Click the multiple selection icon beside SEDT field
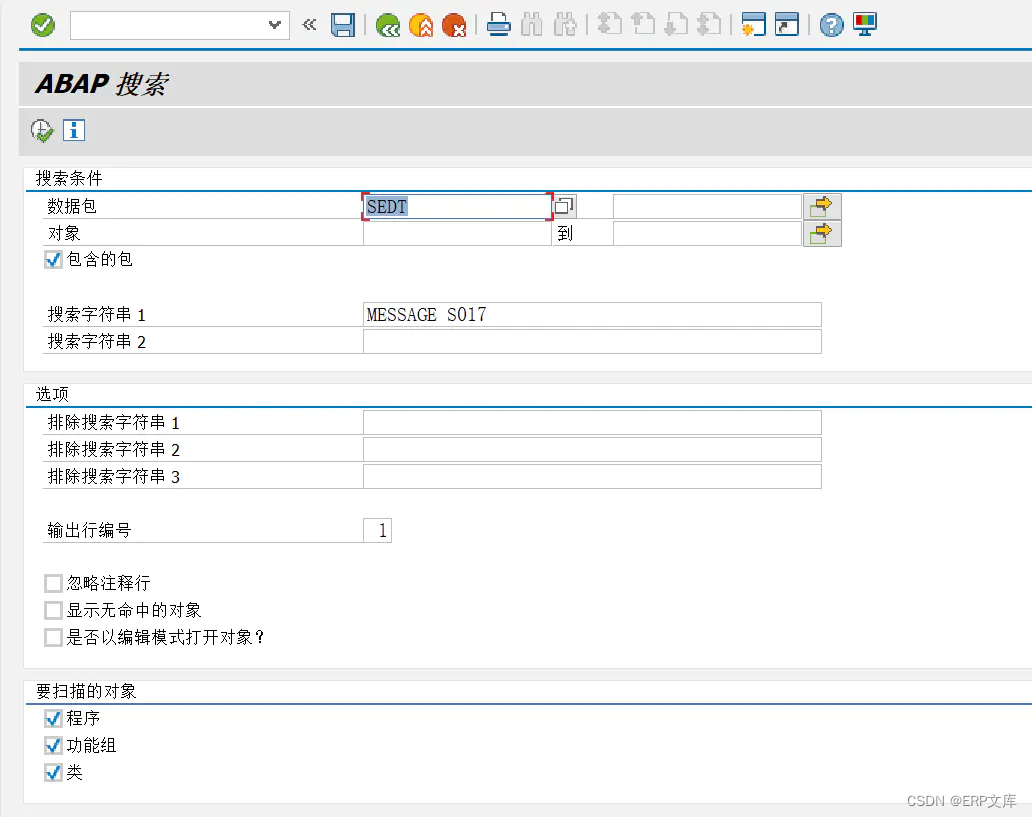This screenshot has width=1032, height=817. pos(563,206)
